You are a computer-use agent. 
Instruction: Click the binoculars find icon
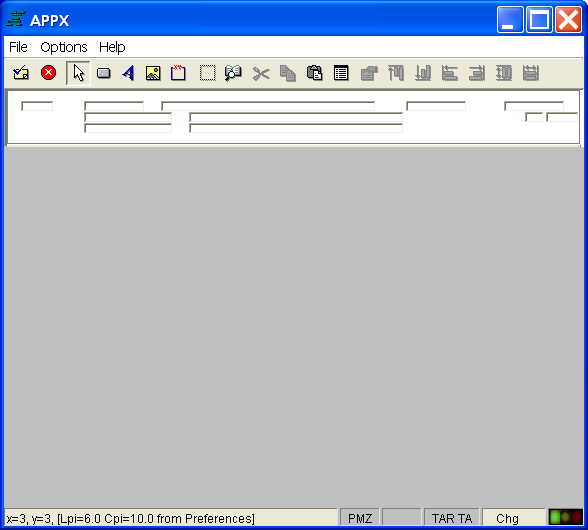(x=233, y=73)
